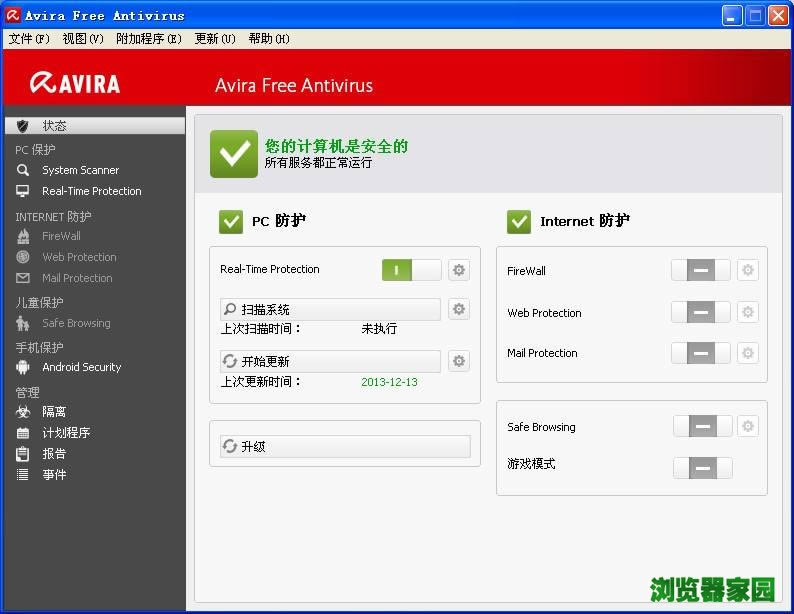Click the Avira icon in title bar
This screenshot has height=614, width=794.
click(x=13, y=15)
